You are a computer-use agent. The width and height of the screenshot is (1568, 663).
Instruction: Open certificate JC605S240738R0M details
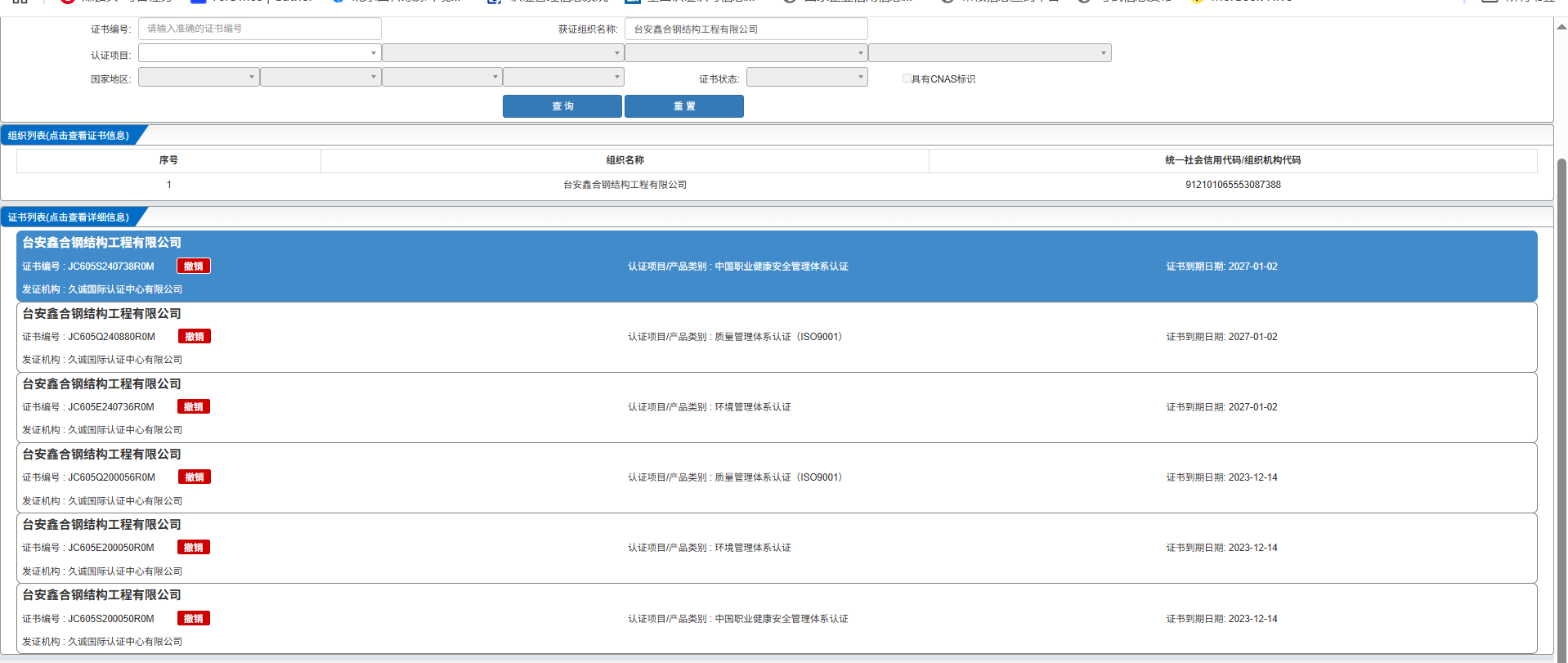pyautogui.click(x=777, y=267)
